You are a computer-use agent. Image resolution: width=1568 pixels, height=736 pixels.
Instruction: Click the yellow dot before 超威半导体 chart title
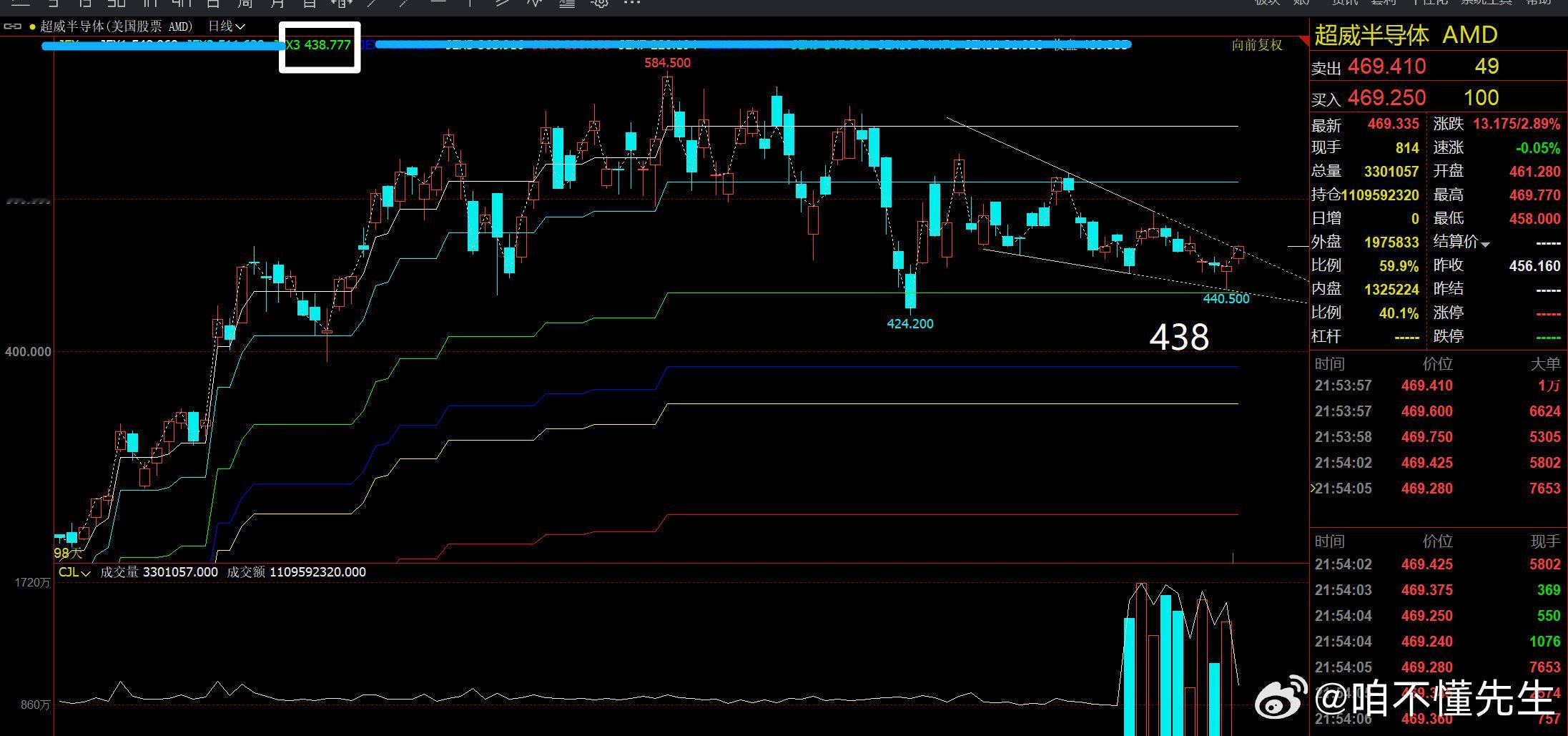click(x=32, y=26)
